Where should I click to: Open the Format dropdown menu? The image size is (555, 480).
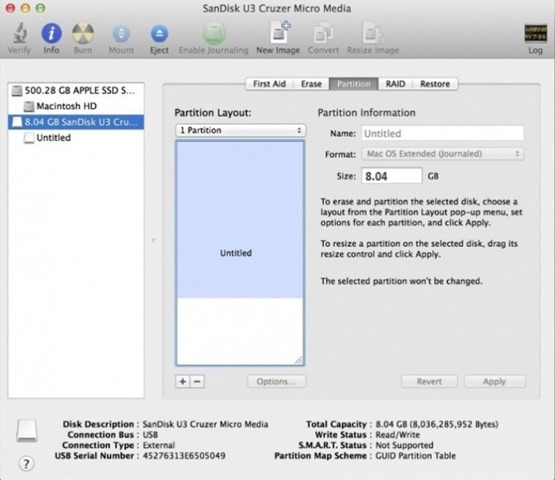443,154
